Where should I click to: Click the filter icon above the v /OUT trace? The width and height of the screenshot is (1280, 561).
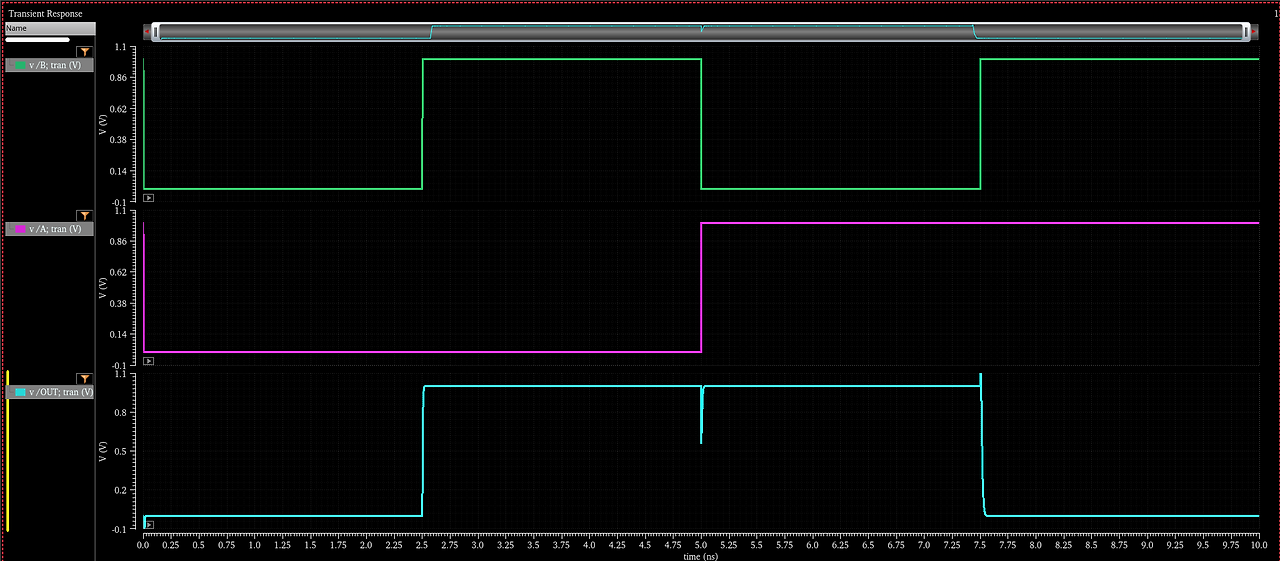[85, 379]
